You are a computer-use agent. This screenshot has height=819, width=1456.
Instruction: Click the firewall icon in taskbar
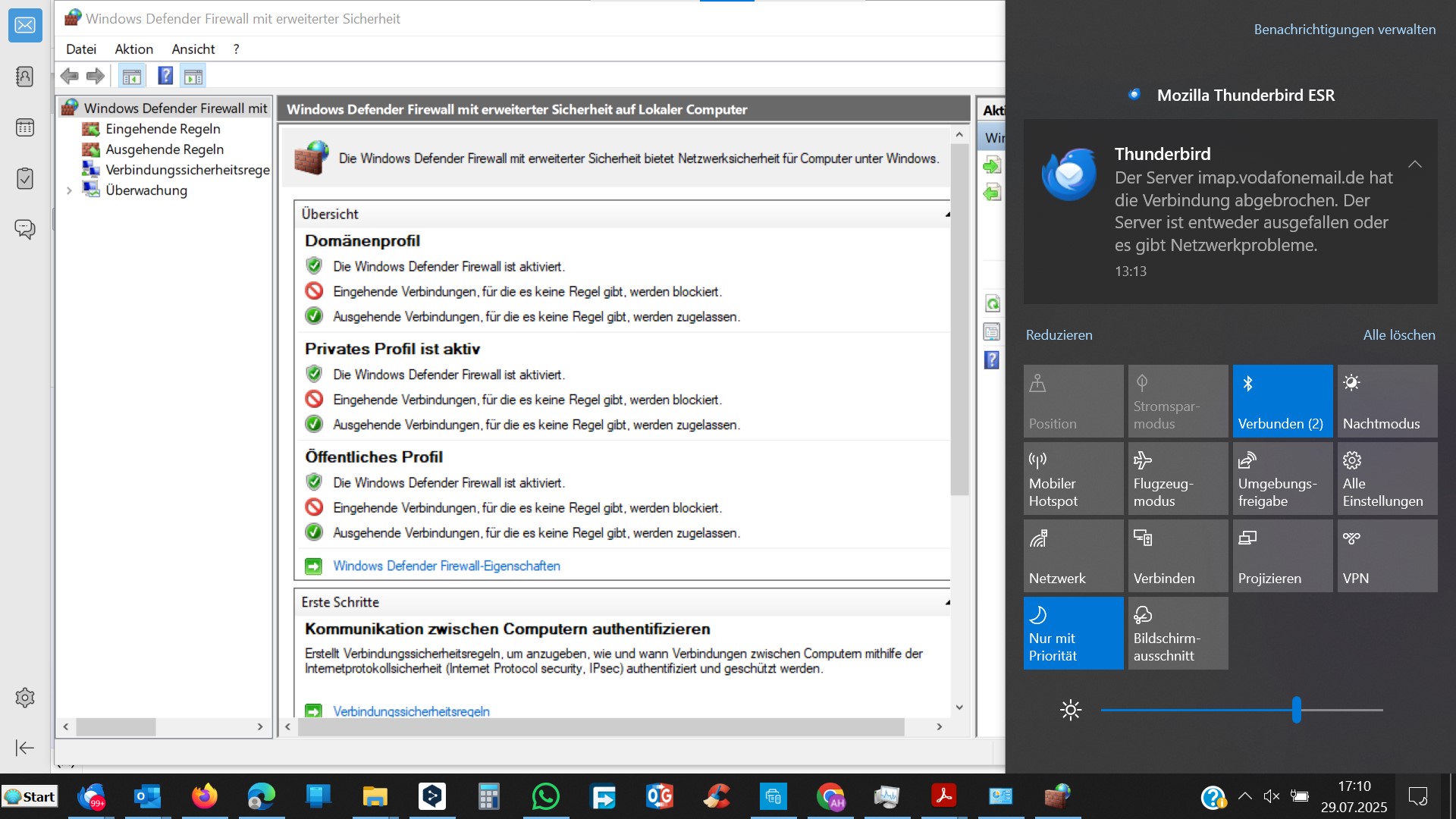1057,796
